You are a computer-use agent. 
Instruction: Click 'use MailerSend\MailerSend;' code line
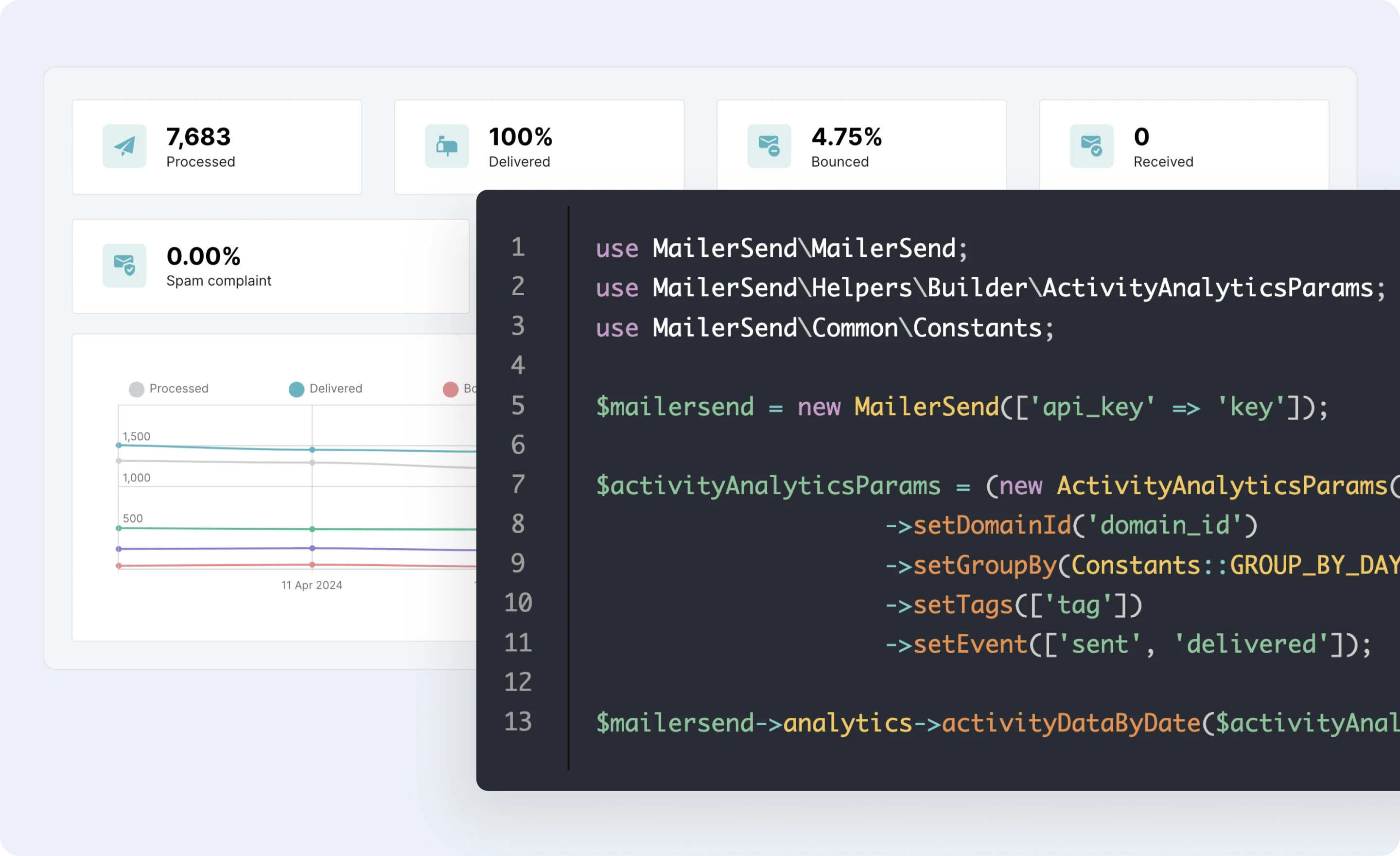(781, 249)
